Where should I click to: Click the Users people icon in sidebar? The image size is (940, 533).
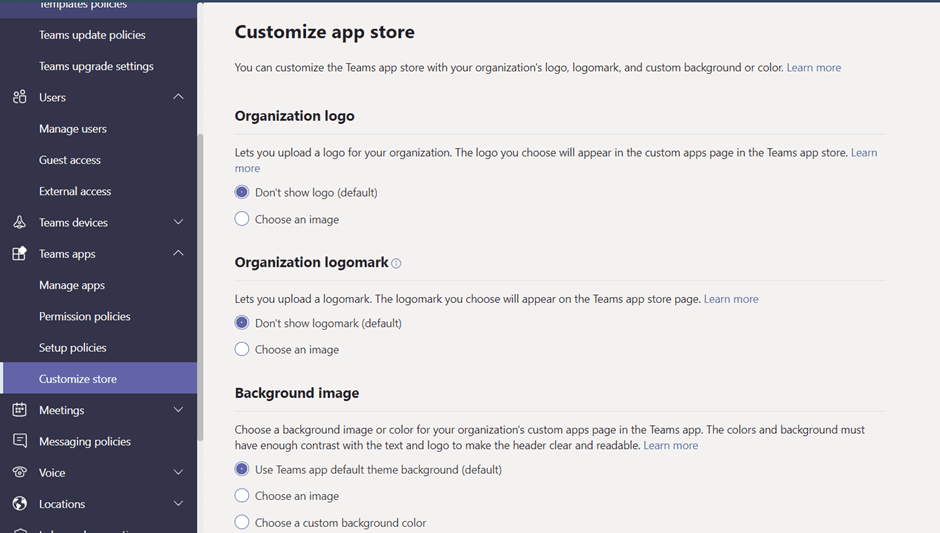20,97
